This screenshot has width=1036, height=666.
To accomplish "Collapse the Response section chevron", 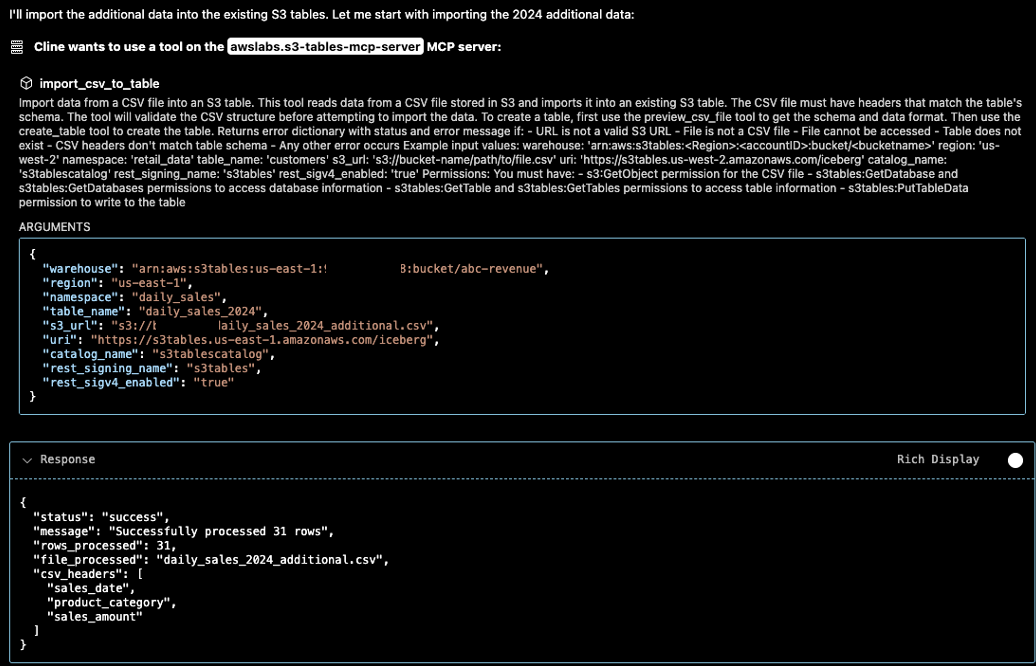I will 26,459.
